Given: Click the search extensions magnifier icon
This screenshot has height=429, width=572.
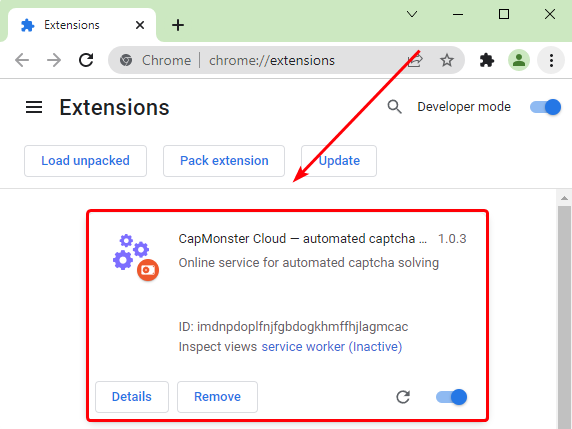Looking at the screenshot, I should coord(394,107).
